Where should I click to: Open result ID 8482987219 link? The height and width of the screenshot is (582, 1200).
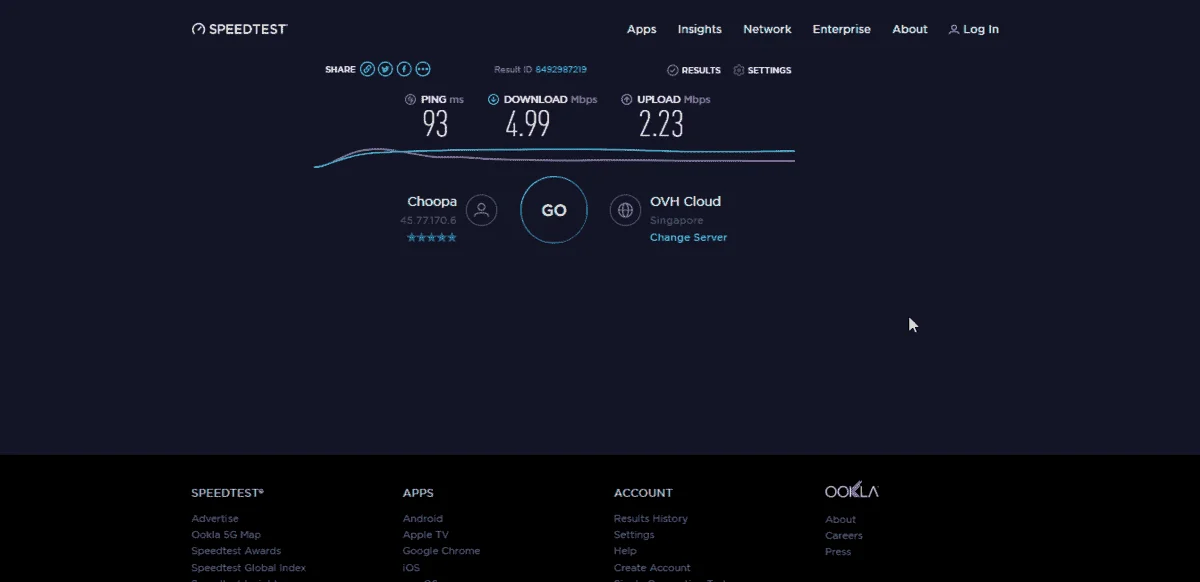click(x=561, y=69)
